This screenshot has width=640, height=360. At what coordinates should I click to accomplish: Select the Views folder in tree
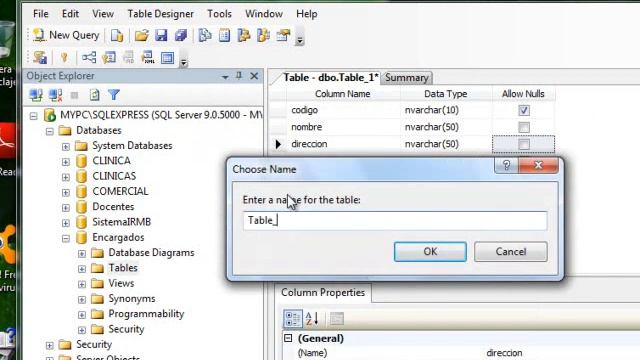[121, 283]
